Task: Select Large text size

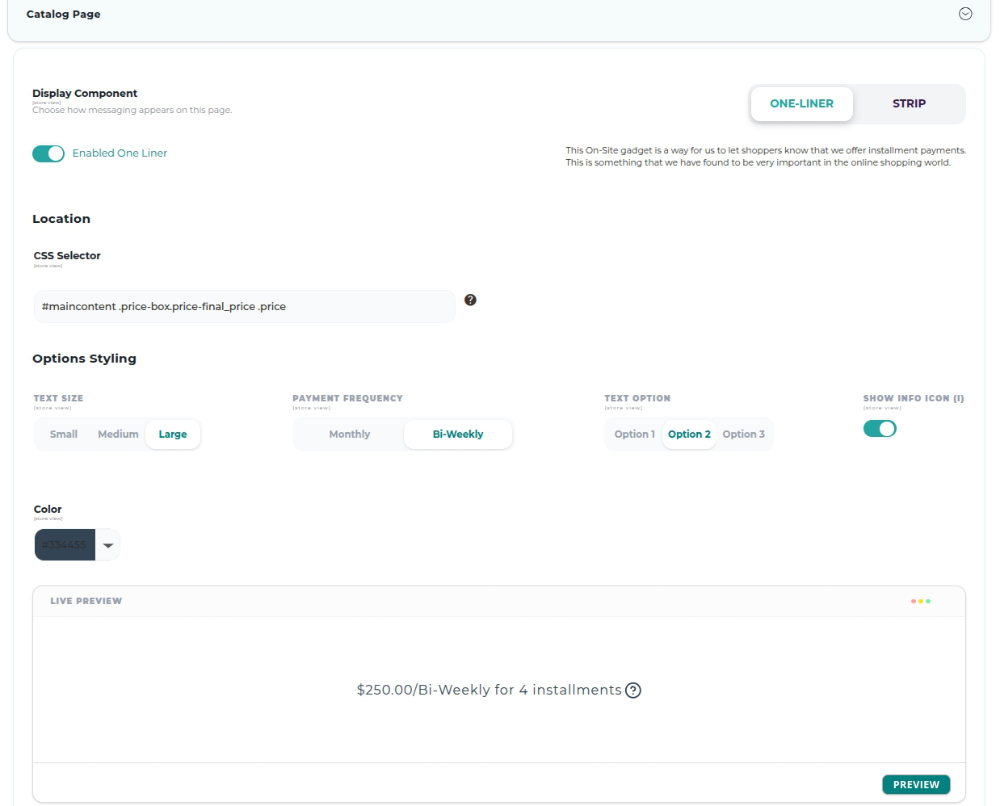Action: tap(173, 434)
